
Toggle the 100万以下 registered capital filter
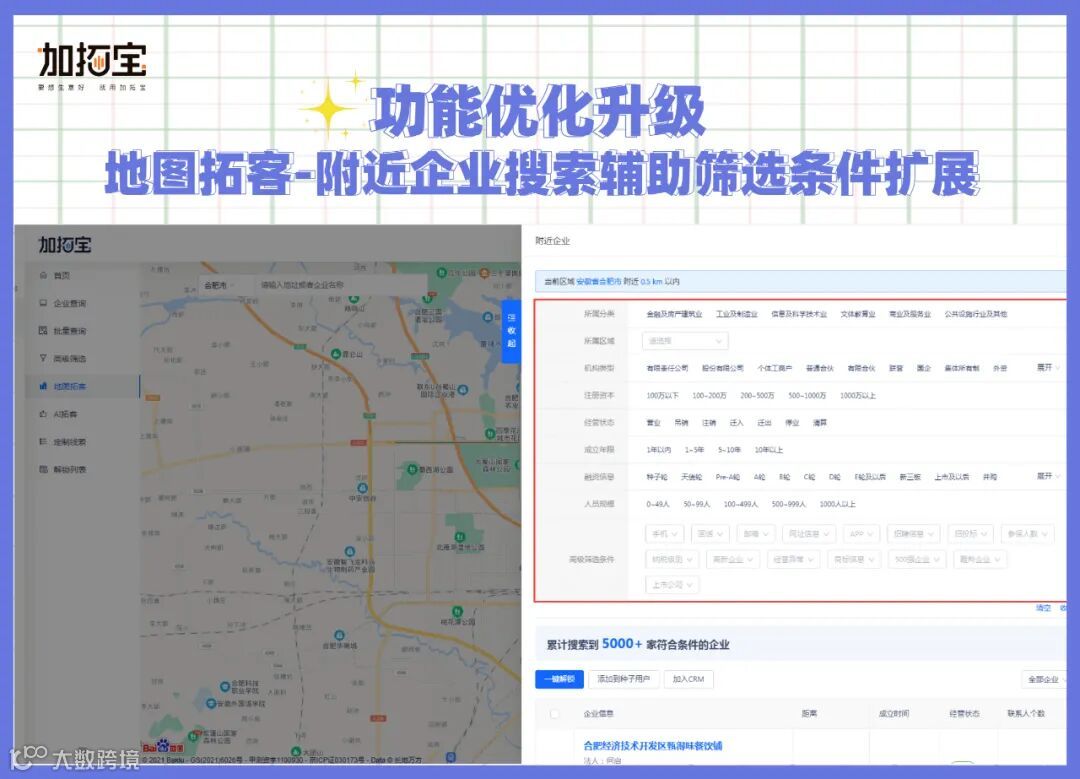click(662, 395)
